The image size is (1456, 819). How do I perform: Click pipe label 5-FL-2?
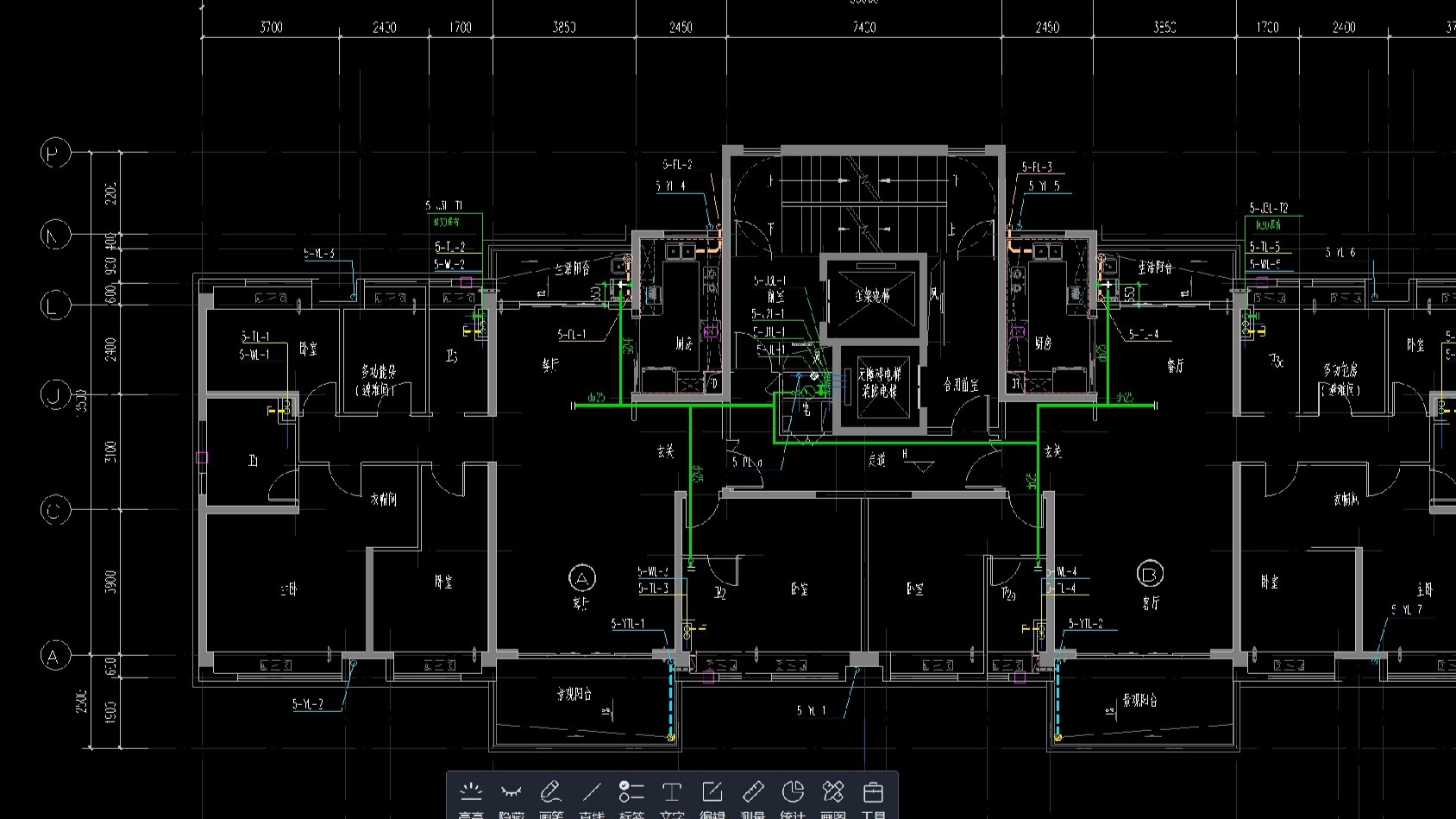677,164
